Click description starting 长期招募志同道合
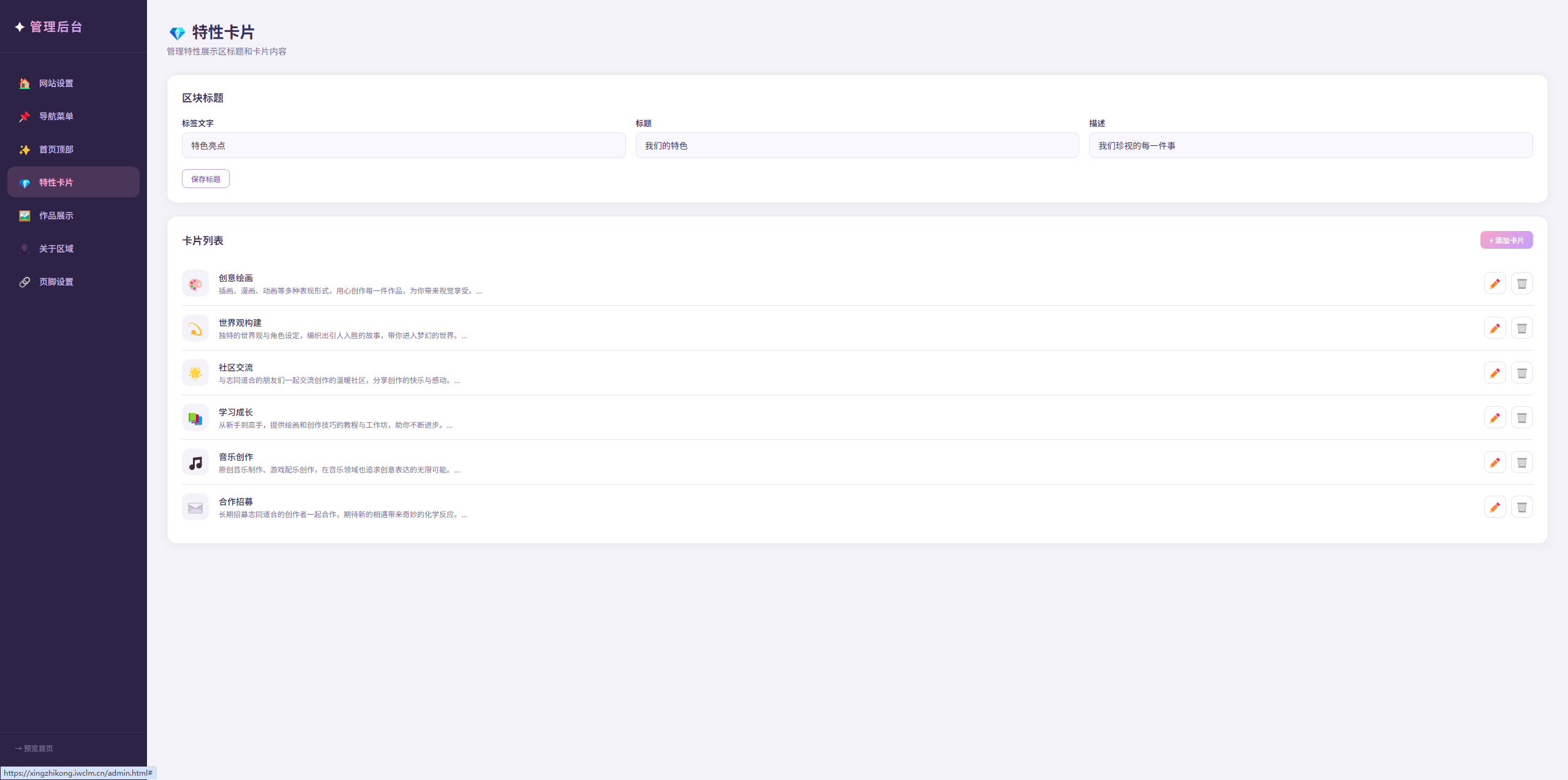 point(343,515)
